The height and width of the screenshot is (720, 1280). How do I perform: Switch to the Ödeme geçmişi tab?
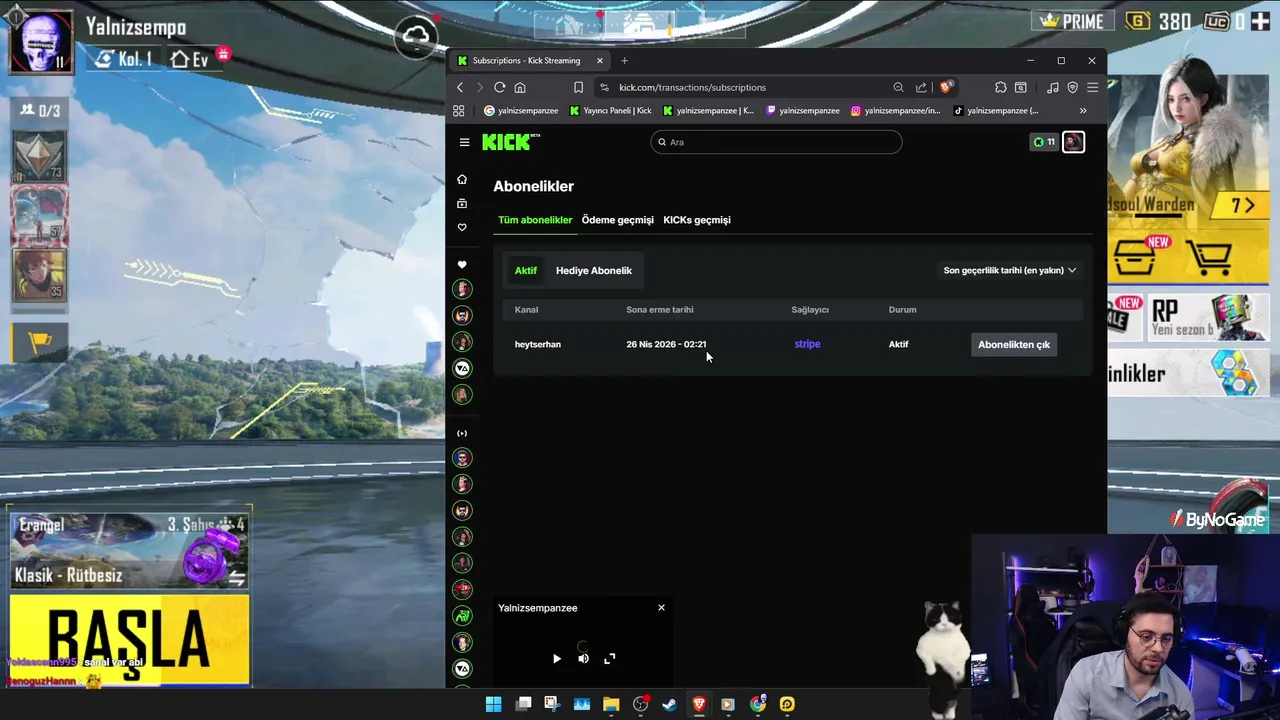pos(618,220)
